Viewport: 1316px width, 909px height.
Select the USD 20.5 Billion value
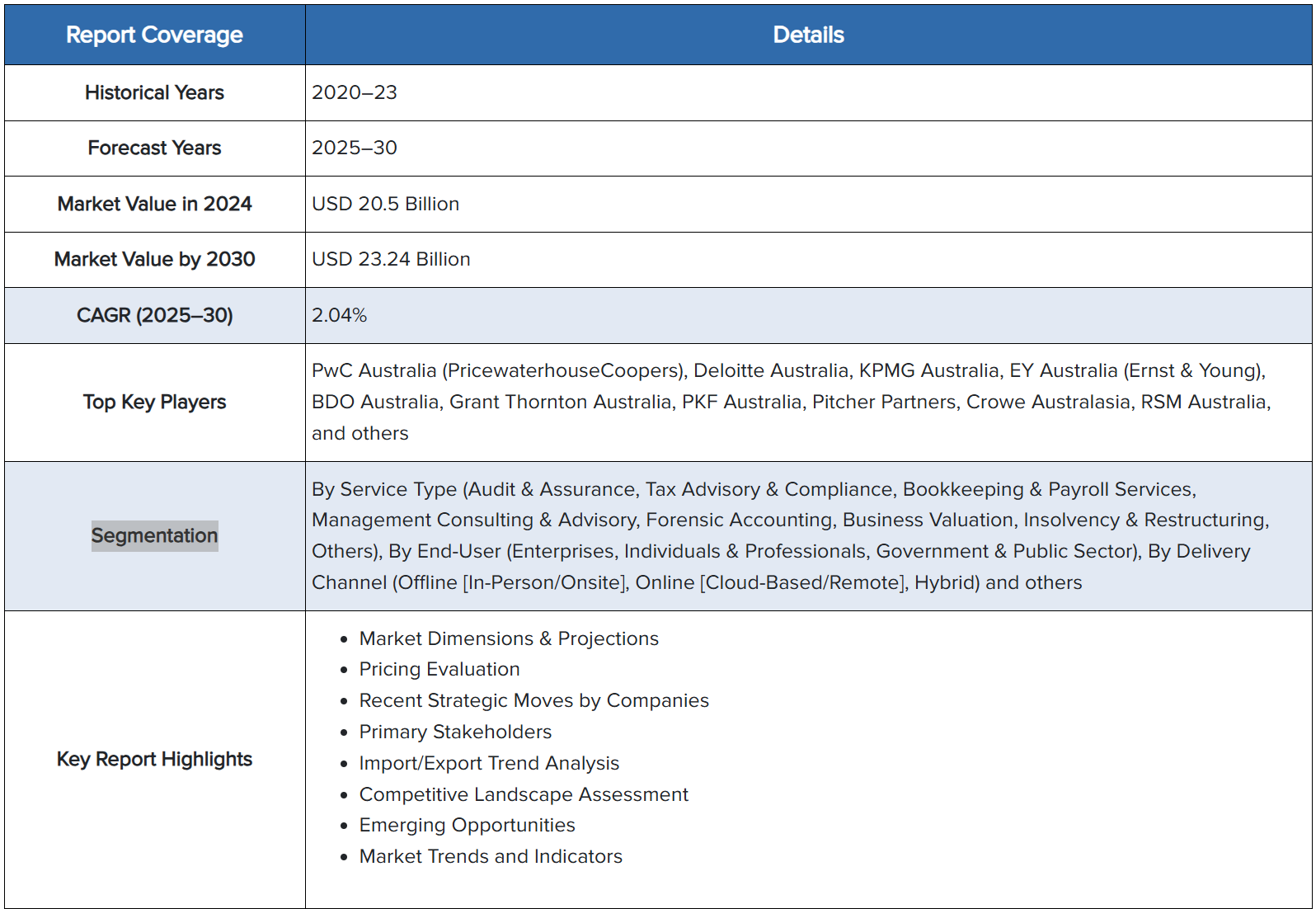(x=385, y=204)
